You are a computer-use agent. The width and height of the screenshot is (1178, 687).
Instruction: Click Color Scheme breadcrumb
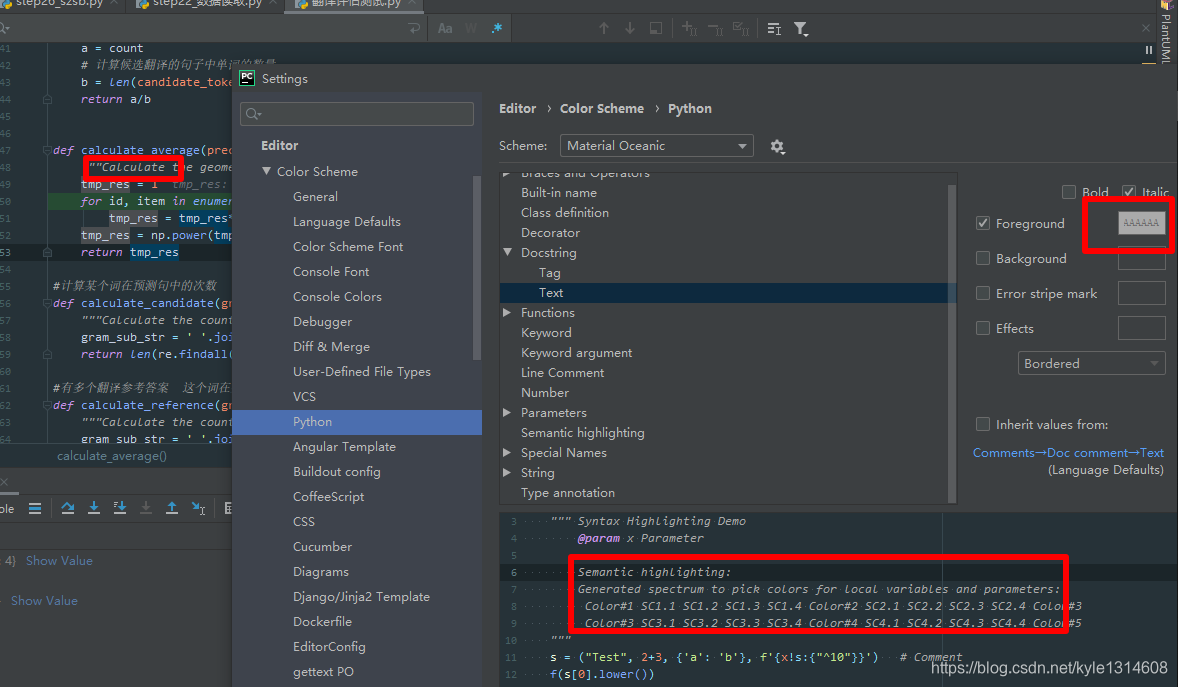[602, 108]
